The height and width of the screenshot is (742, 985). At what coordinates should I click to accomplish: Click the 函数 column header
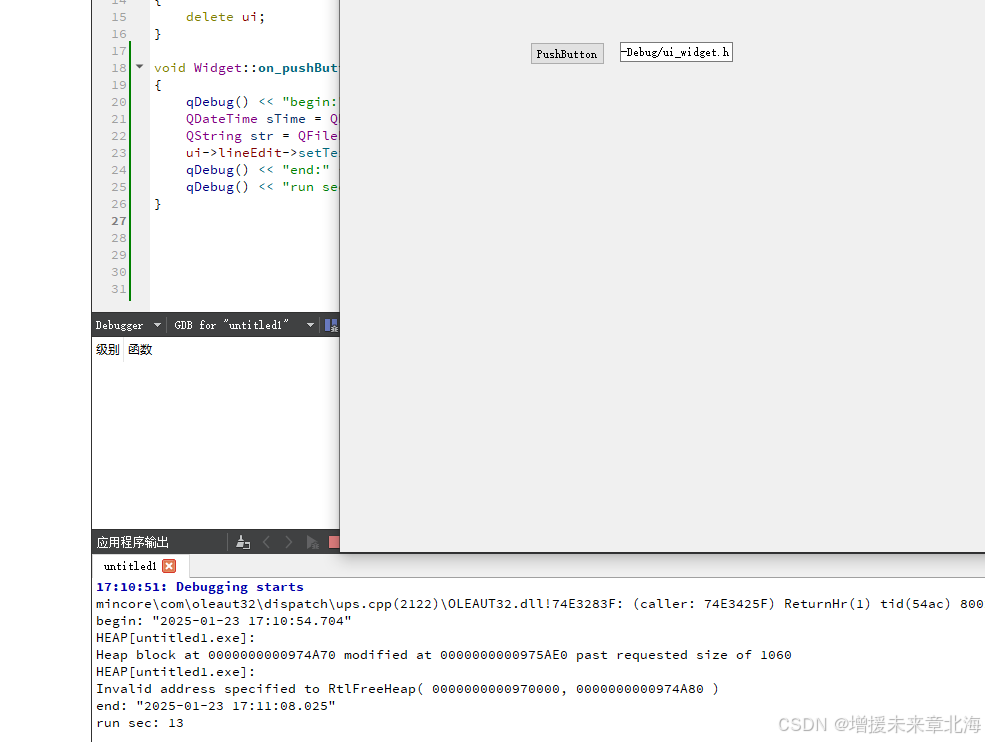point(140,349)
